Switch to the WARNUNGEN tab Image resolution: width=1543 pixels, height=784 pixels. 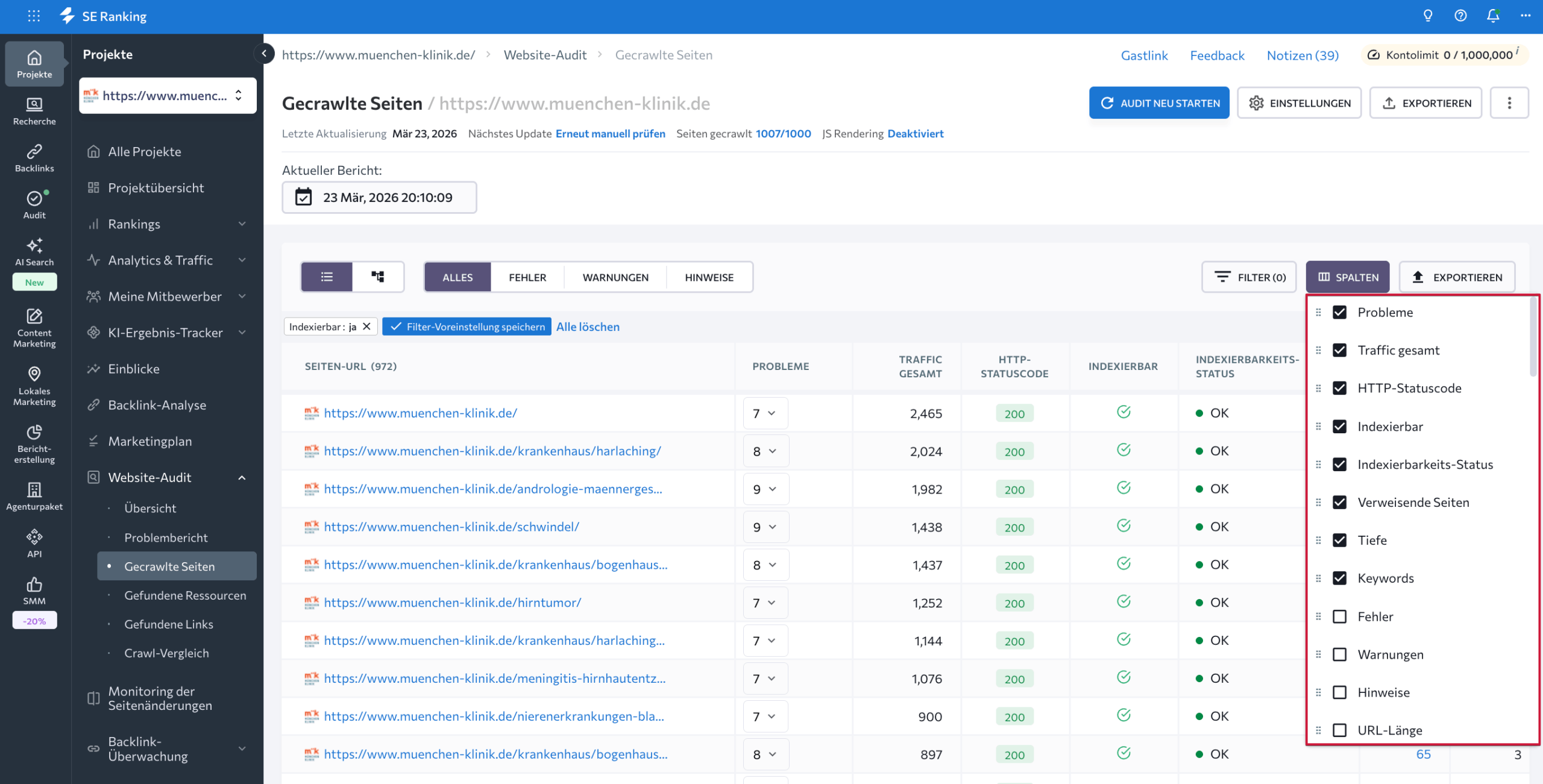(615, 277)
